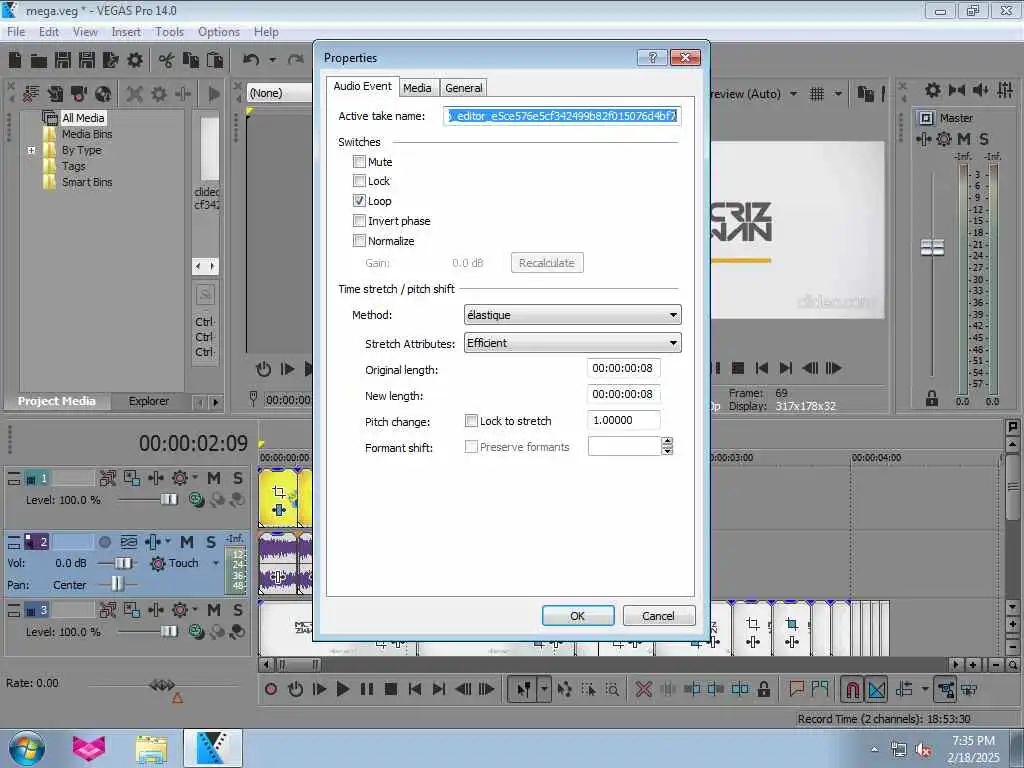Open the Touch automation mode dropdown on track 2

point(216,563)
